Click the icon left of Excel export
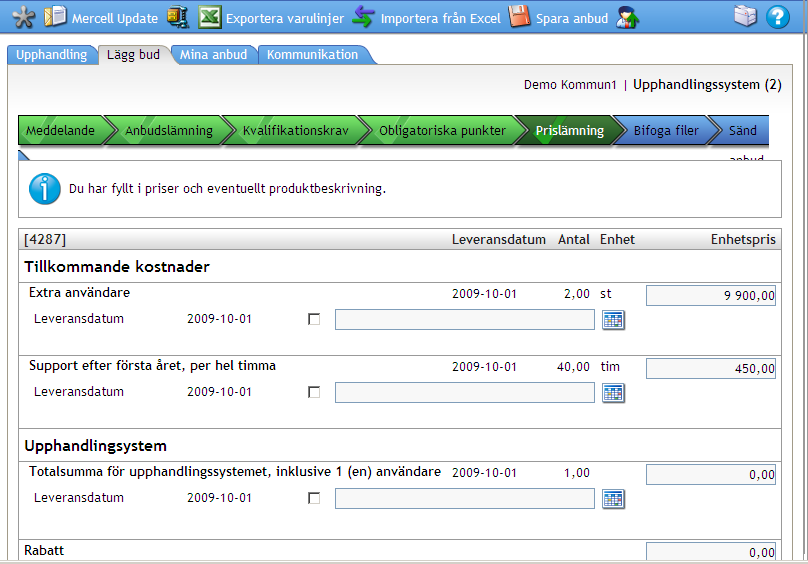808x564 pixels. (x=178, y=17)
